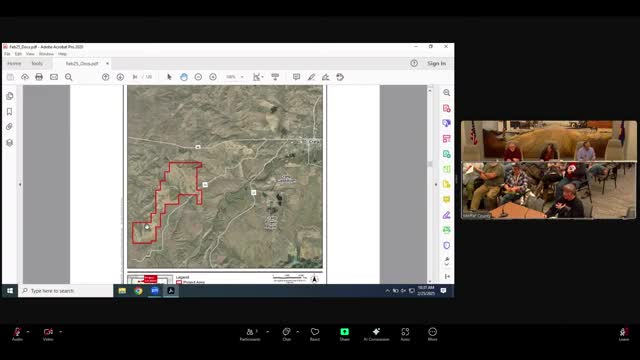
Task: Switch to the Home tab
Action: coord(14,63)
